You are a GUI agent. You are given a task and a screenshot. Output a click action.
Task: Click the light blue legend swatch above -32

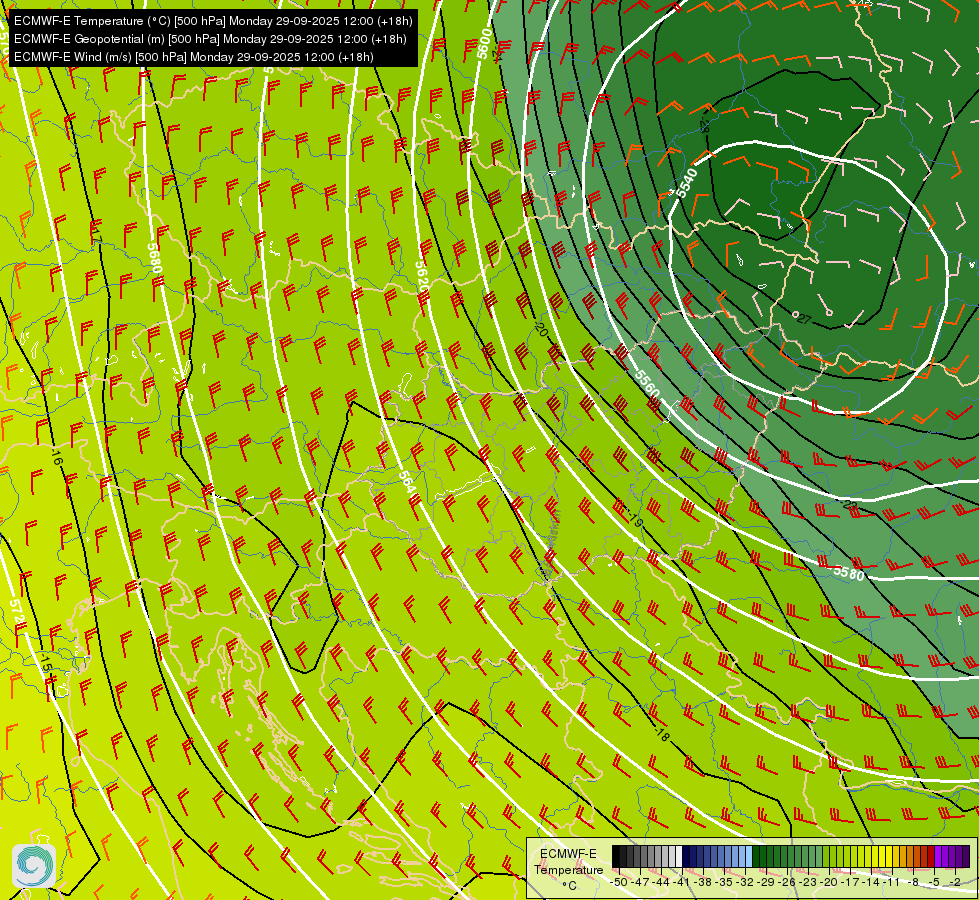tap(749, 857)
